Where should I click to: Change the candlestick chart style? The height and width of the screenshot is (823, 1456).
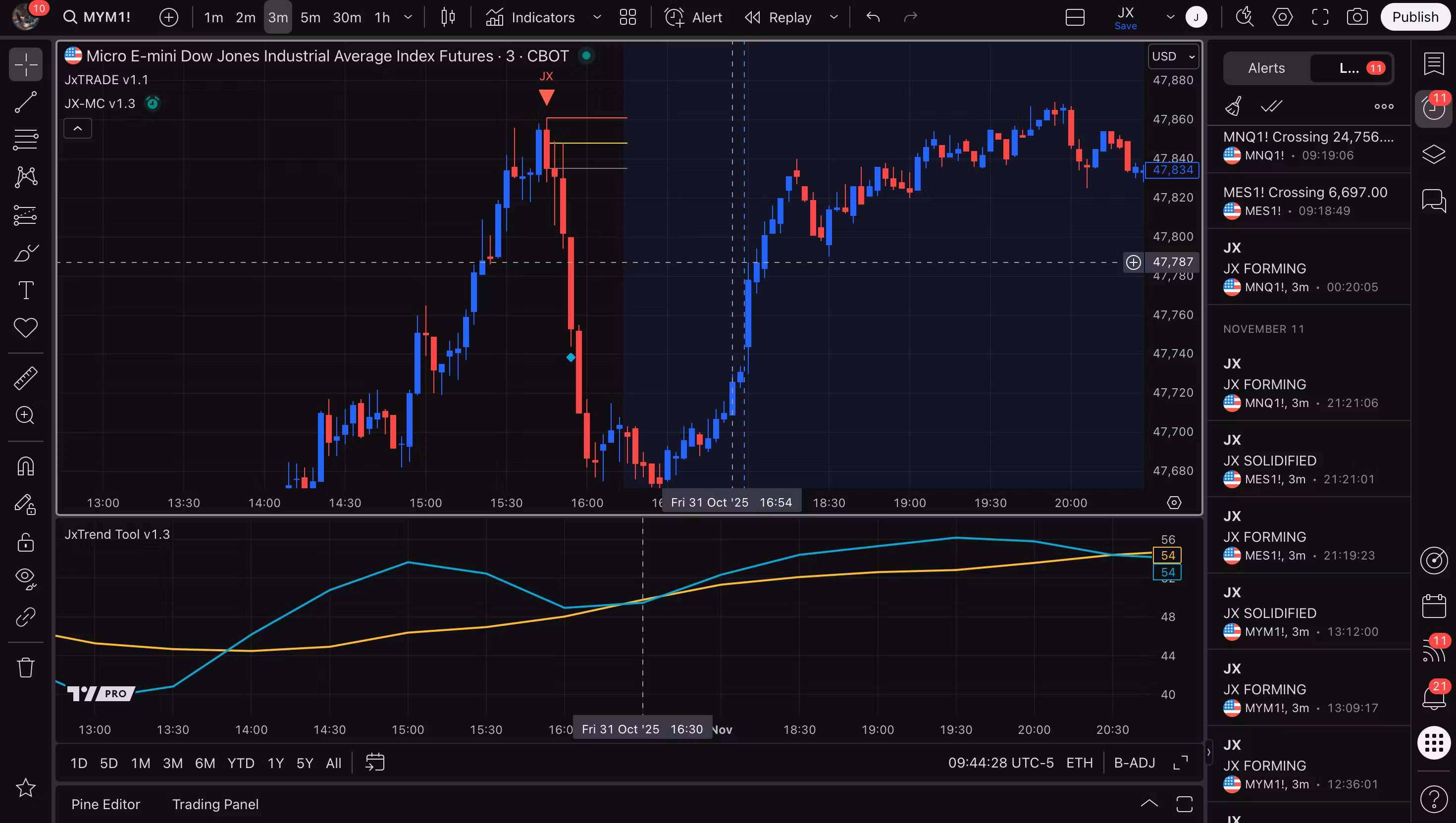[448, 17]
